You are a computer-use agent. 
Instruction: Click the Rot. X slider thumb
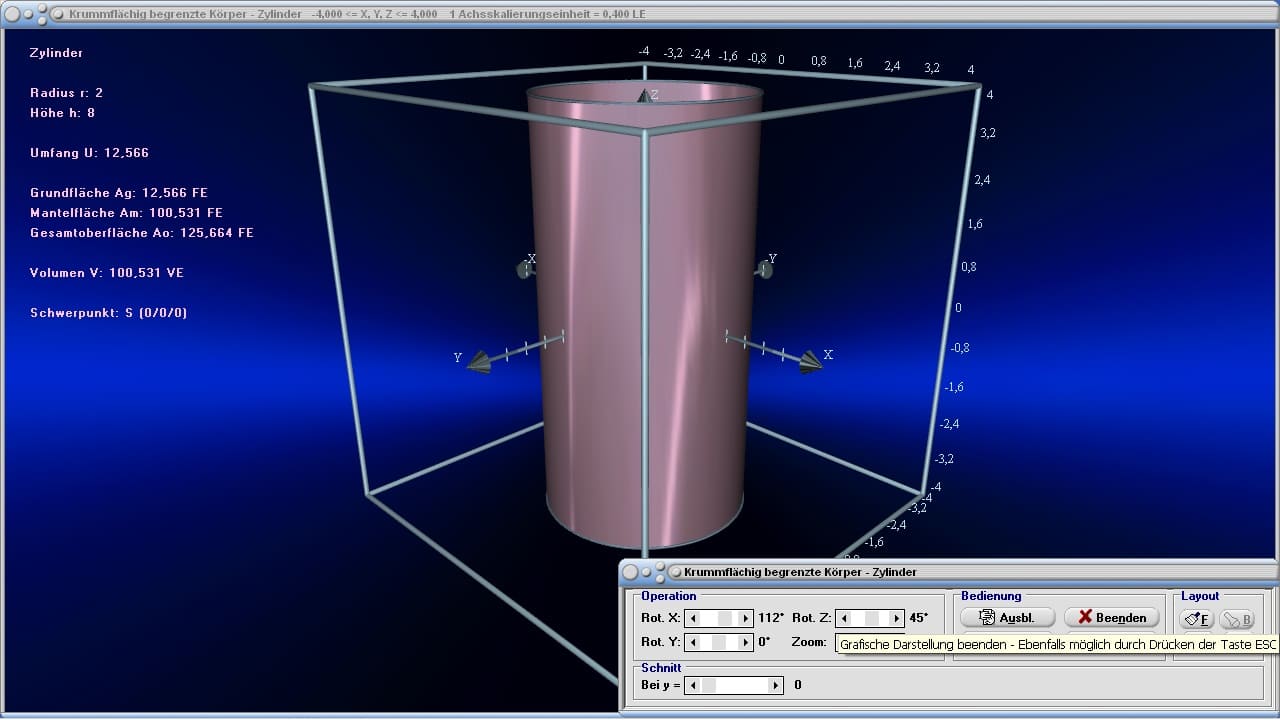[x=727, y=619]
